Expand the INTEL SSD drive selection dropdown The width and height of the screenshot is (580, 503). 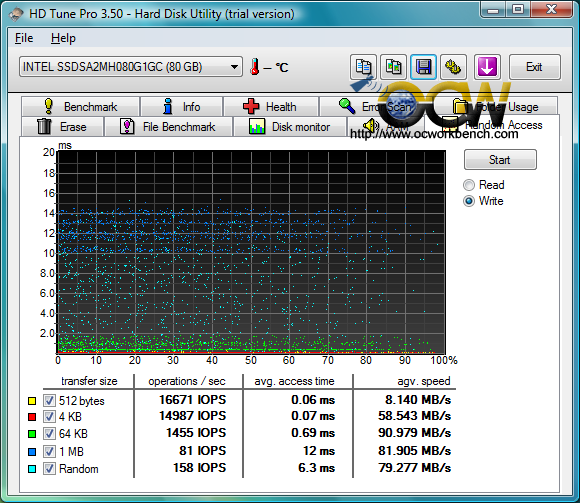[x=131, y=67]
